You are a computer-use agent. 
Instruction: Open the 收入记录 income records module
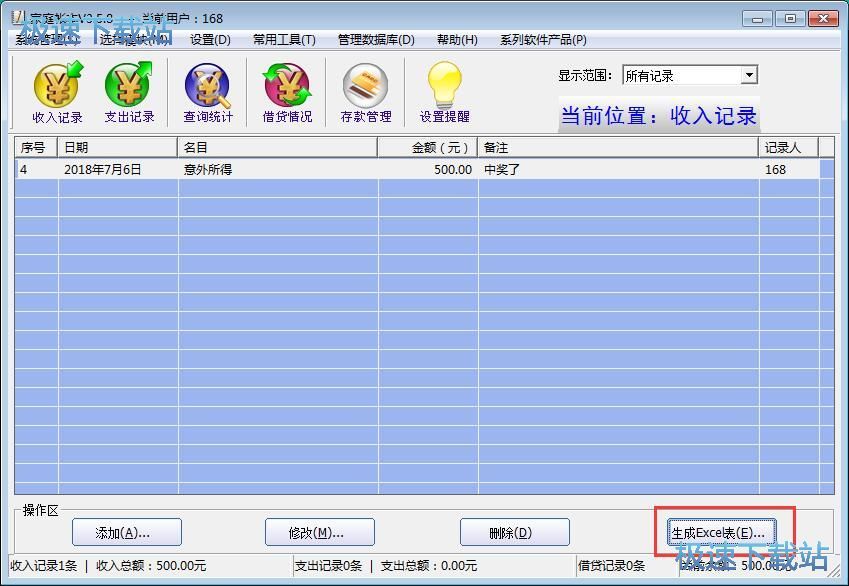58,93
